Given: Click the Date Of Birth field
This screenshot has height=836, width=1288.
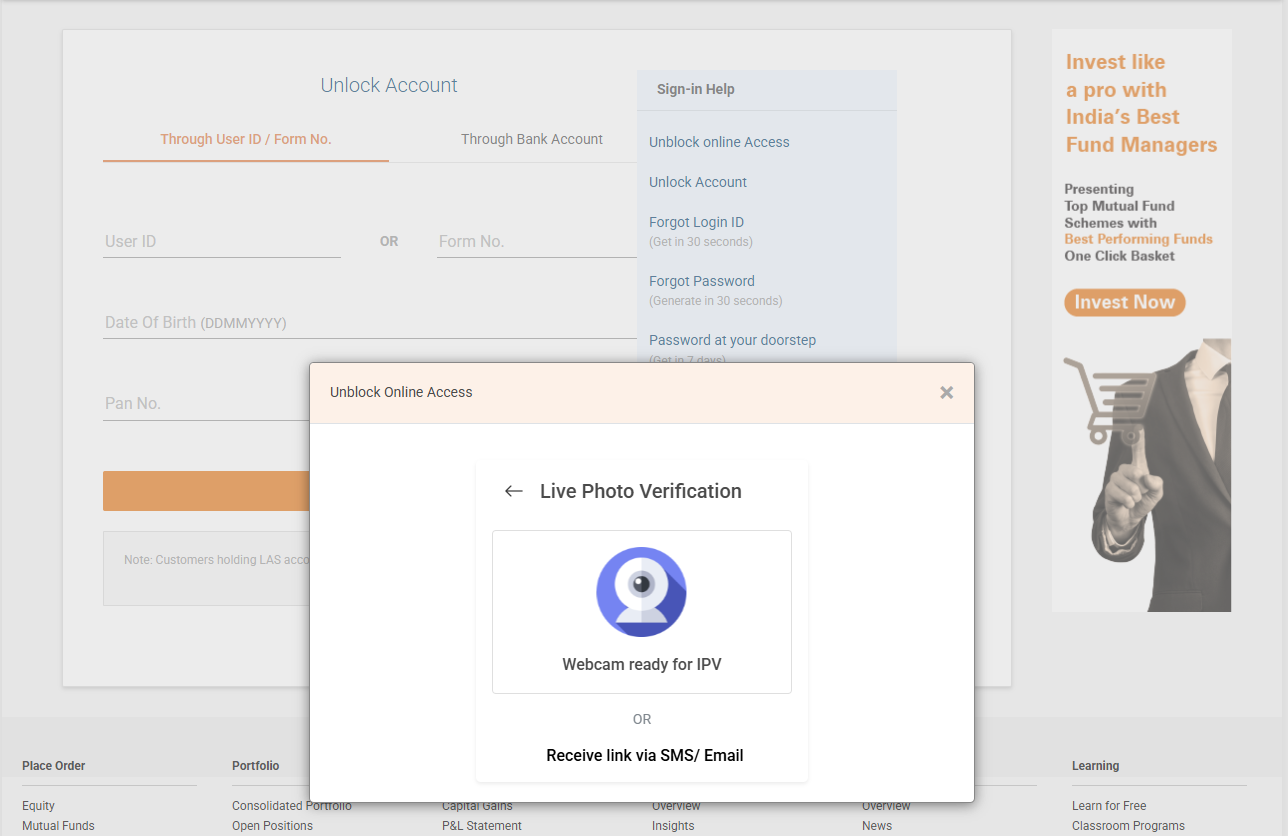Looking at the screenshot, I should [x=250, y=322].
